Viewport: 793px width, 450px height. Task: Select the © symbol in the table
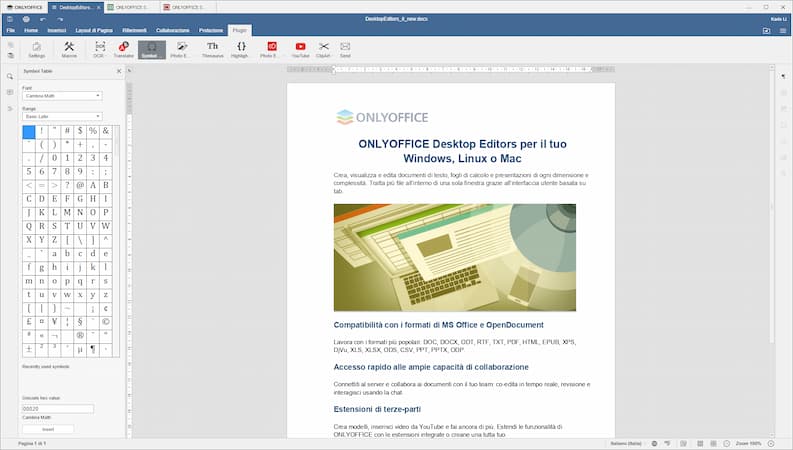click(x=106, y=322)
